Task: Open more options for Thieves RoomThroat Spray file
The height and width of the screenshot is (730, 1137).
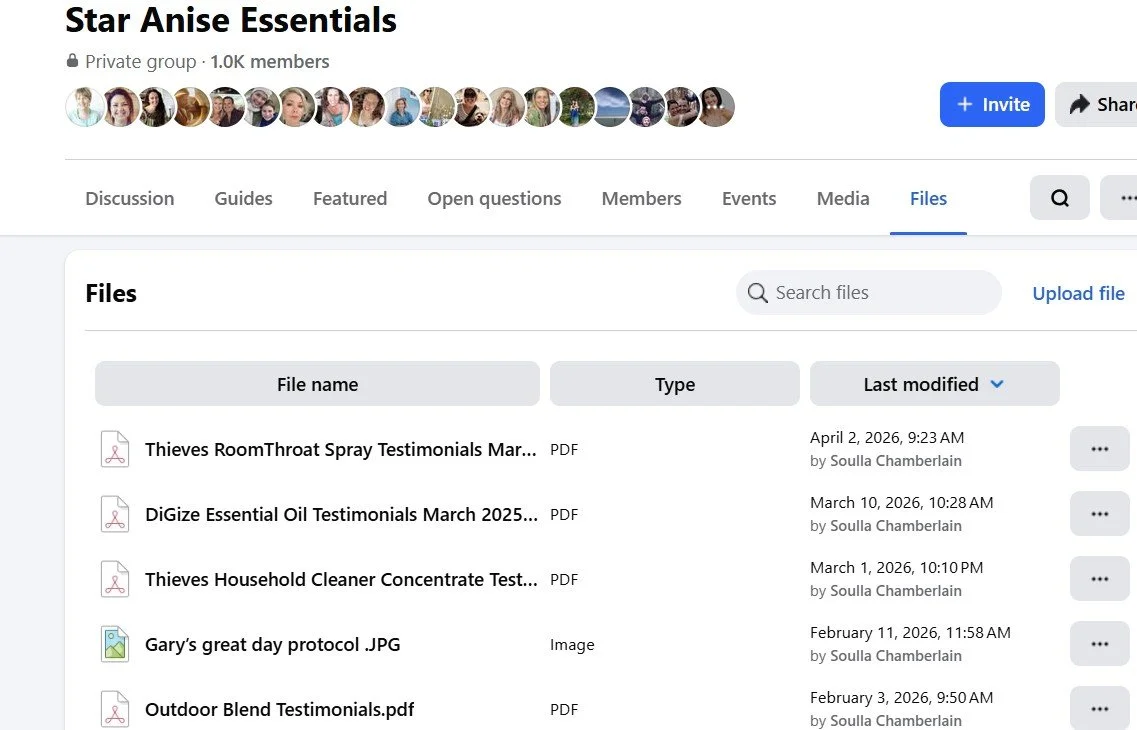Action: click(x=1099, y=449)
